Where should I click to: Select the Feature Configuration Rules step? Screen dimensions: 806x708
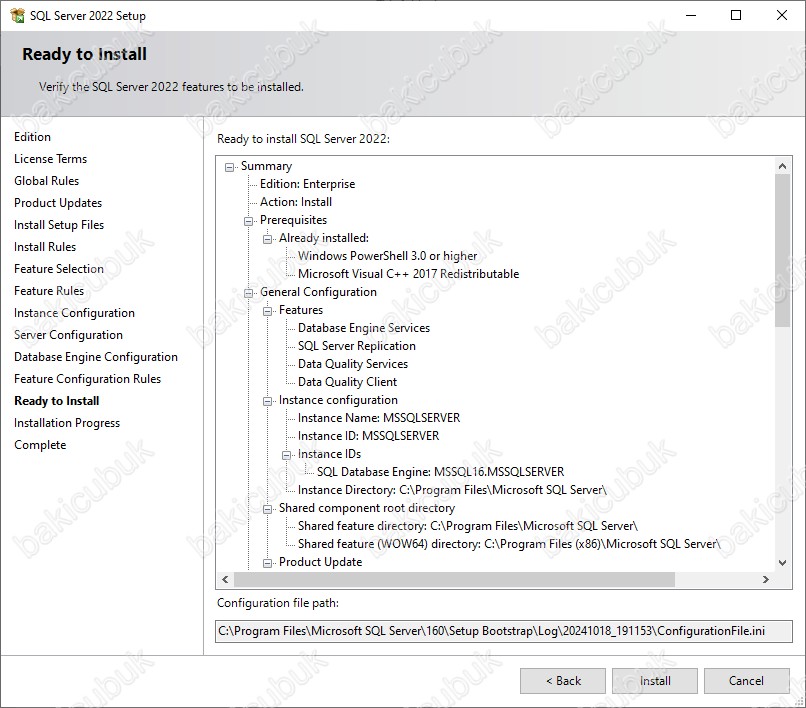pyautogui.click(x=87, y=379)
